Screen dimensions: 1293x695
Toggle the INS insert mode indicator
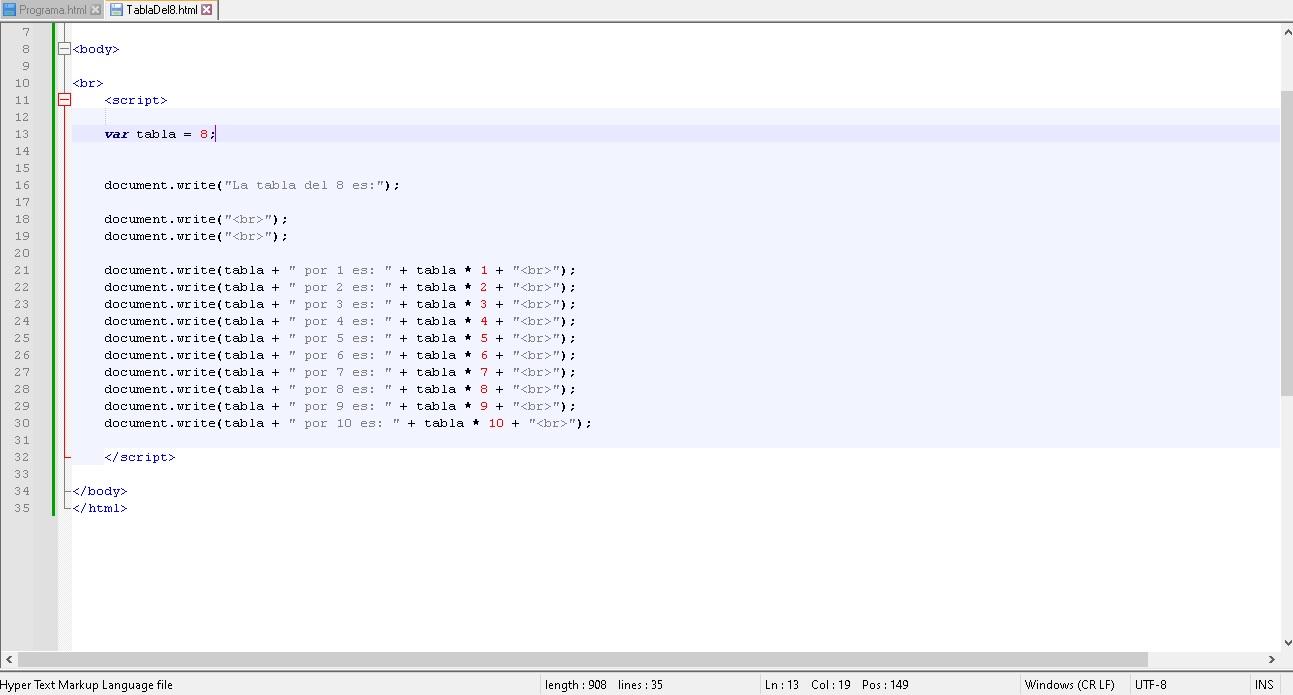[1264, 685]
